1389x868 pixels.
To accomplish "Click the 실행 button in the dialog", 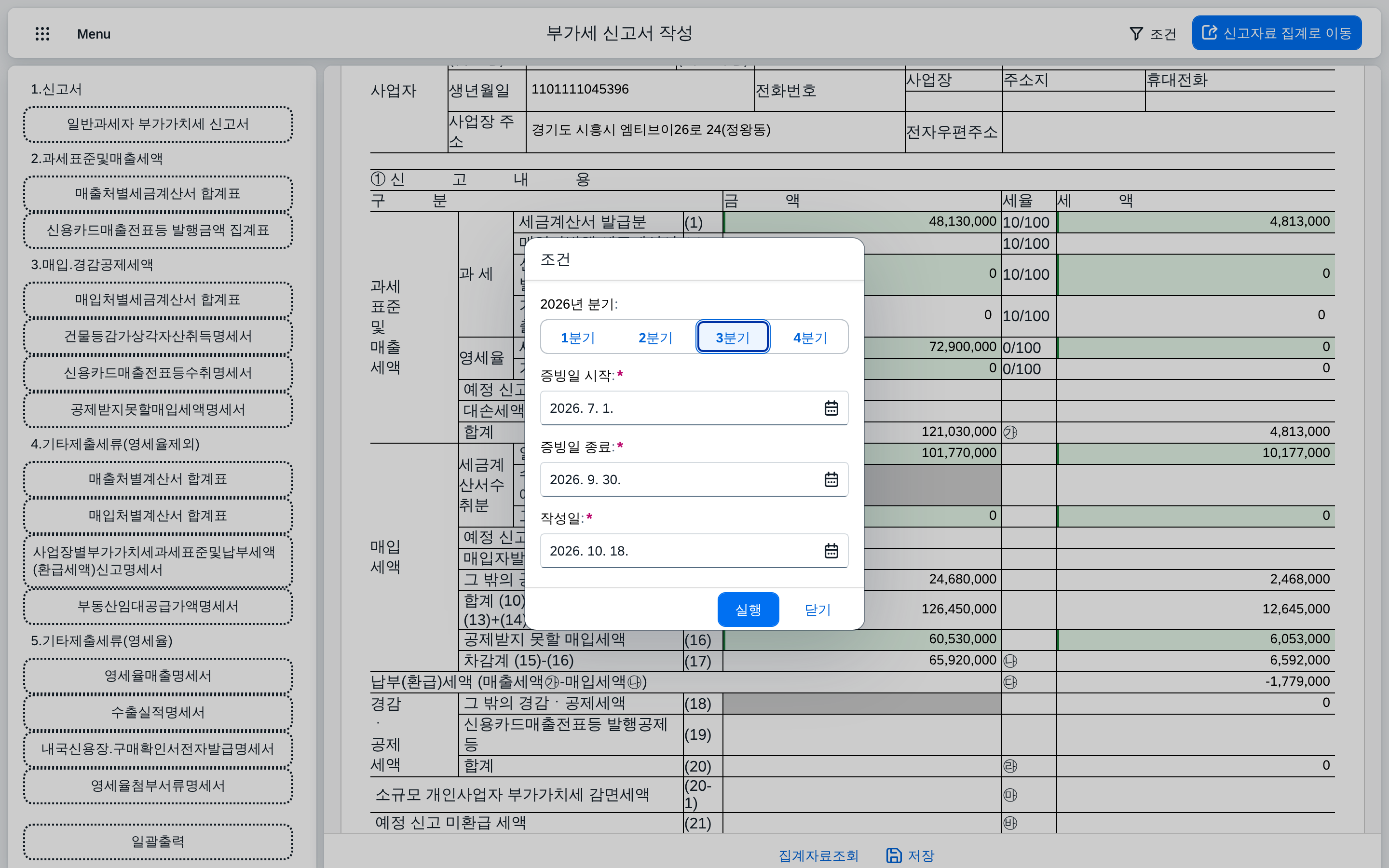I will coord(749,610).
